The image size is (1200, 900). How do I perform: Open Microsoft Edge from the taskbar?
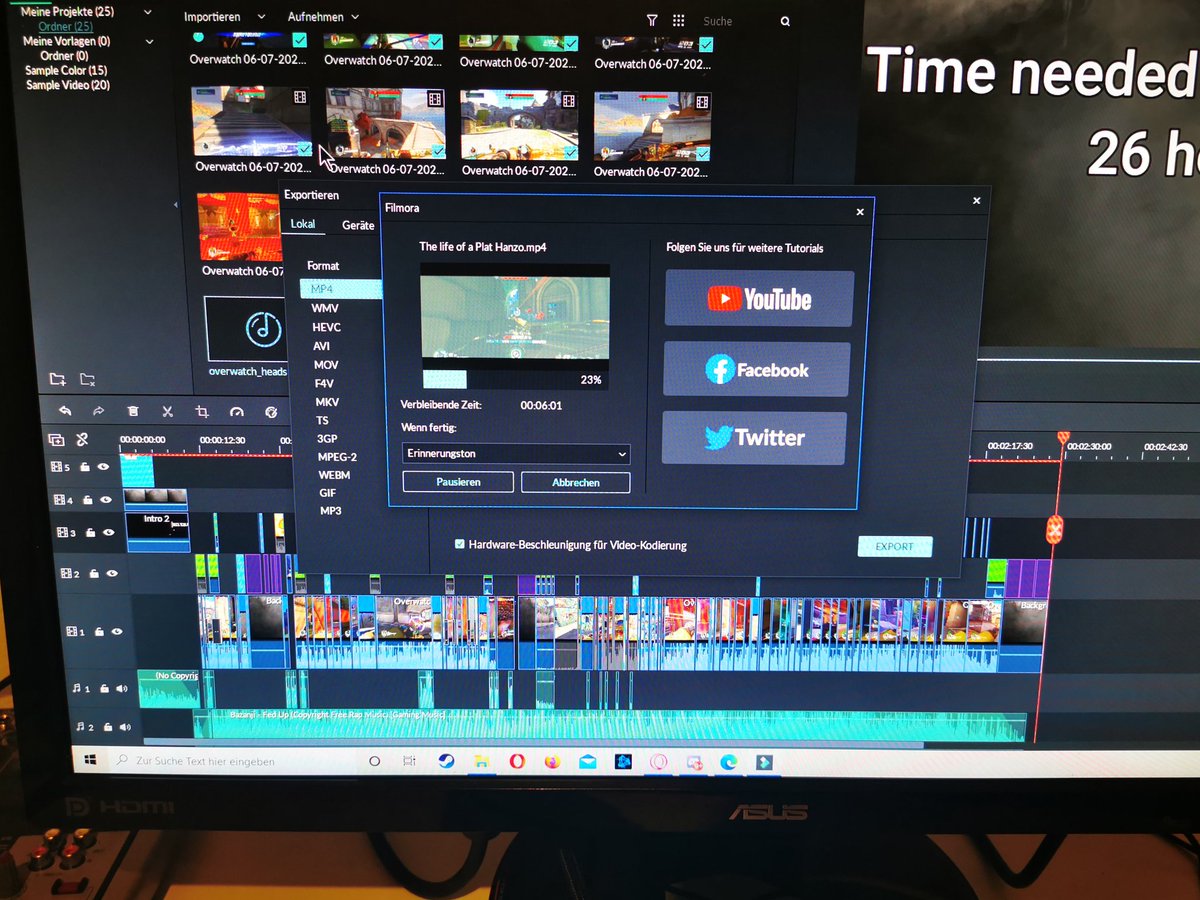[x=729, y=762]
